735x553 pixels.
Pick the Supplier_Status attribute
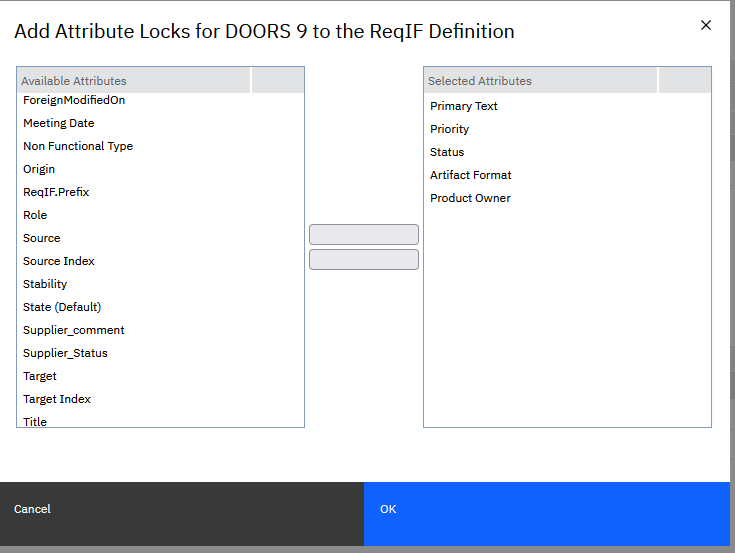(65, 353)
